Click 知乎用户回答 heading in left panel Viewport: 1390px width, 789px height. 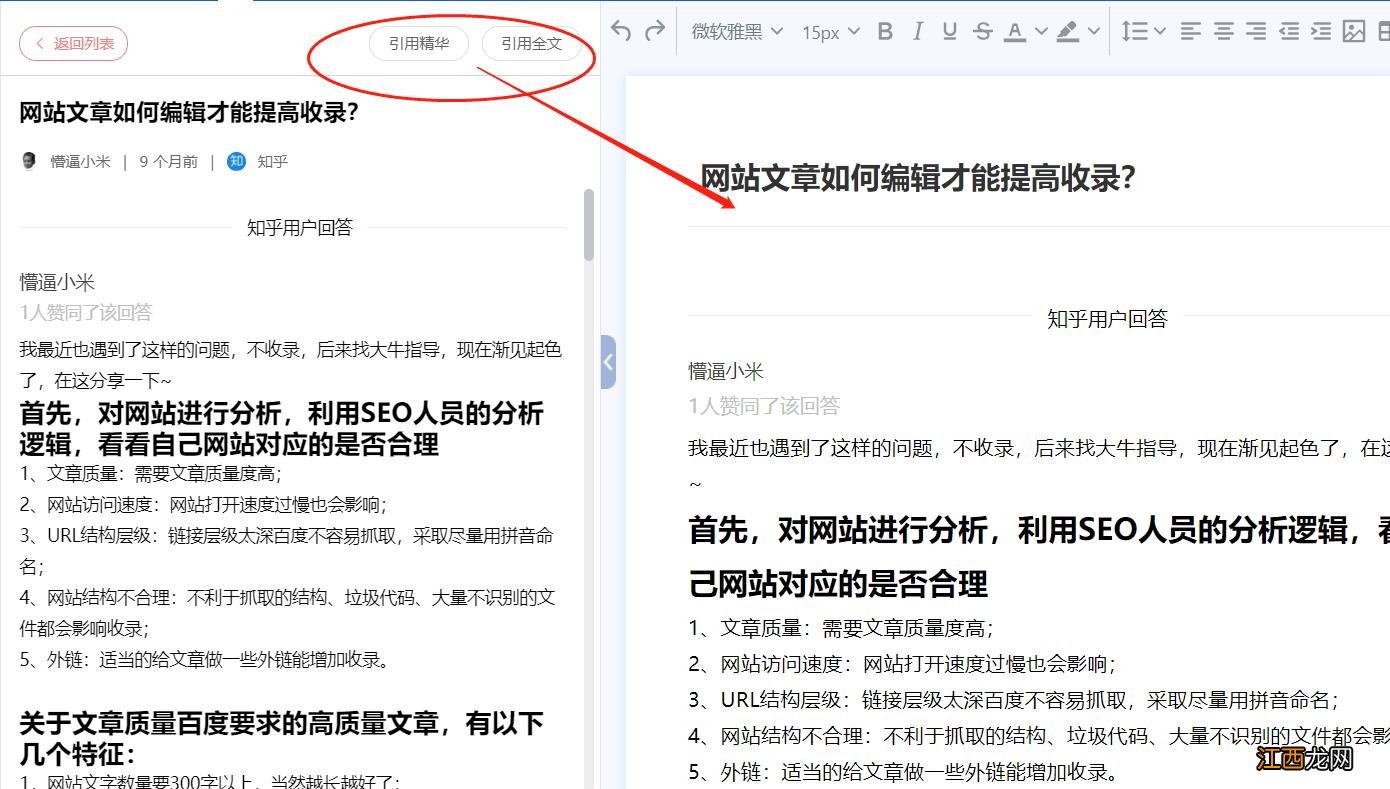[x=300, y=228]
